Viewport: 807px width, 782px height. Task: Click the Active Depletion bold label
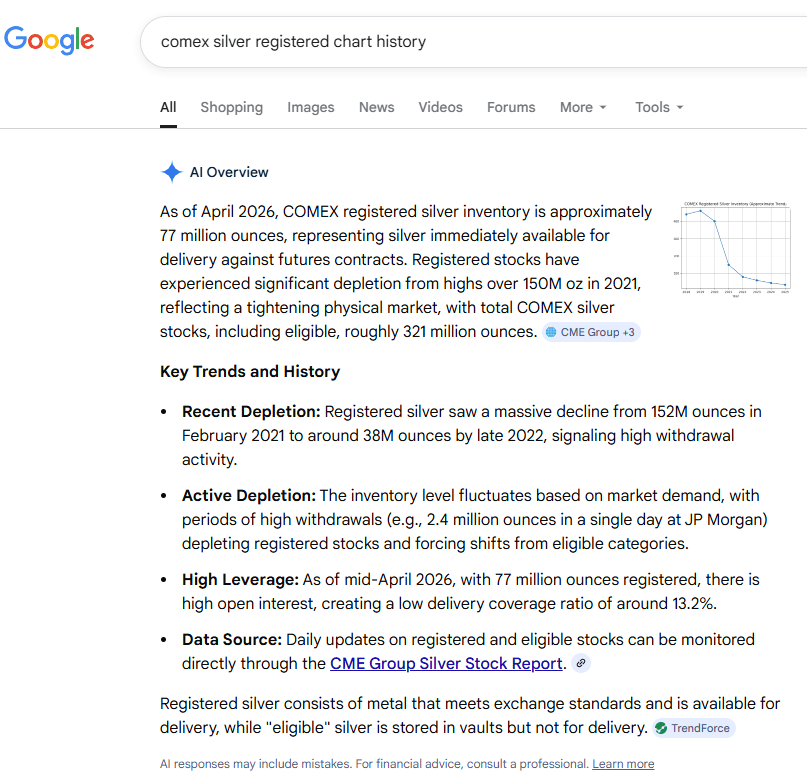(x=249, y=495)
